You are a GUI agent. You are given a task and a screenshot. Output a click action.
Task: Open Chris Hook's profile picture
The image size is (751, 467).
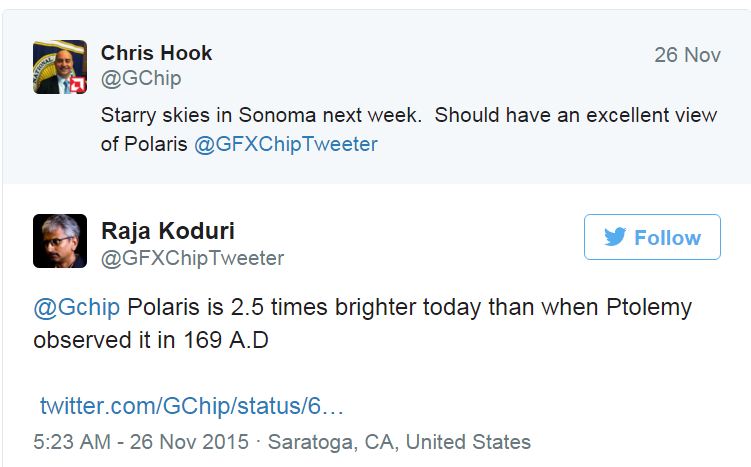[x=60, y=67]
